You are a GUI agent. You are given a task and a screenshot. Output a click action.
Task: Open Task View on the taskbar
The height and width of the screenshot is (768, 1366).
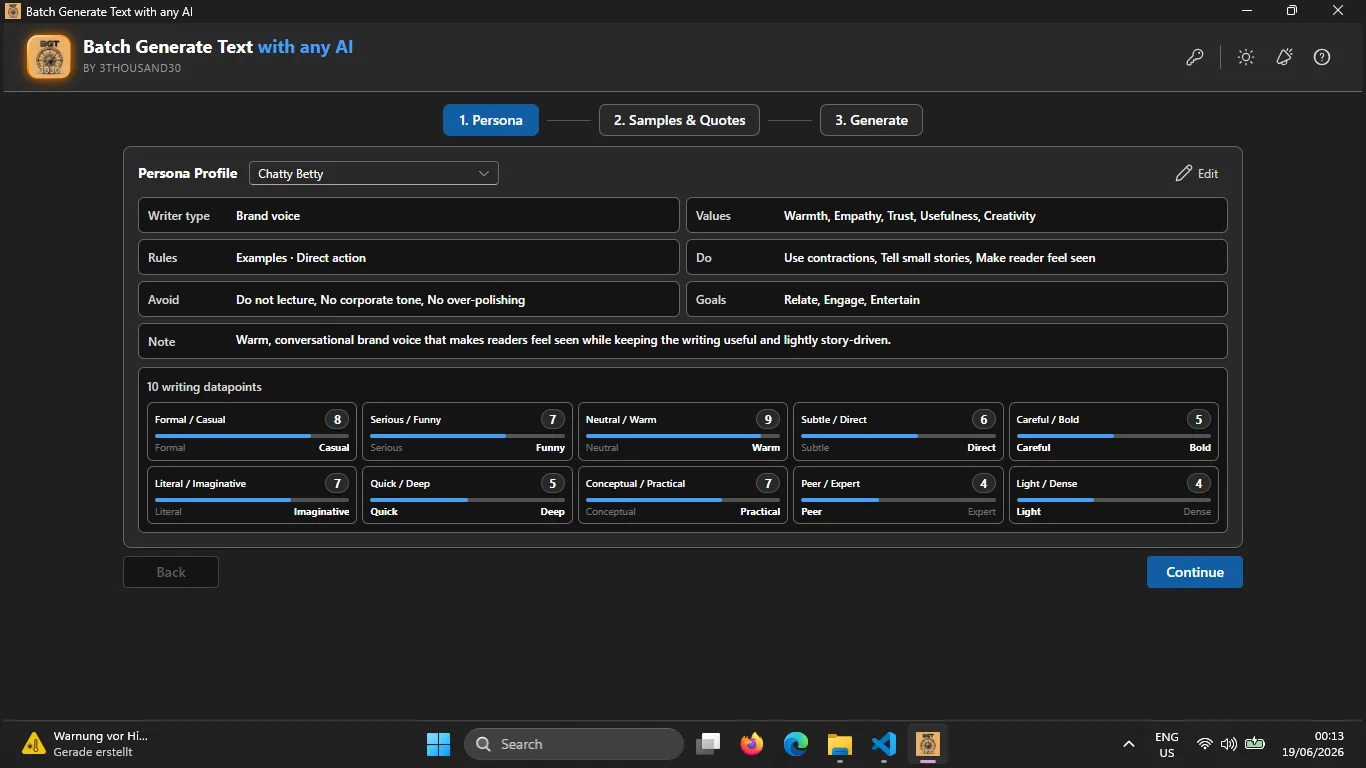(x=709, y=744)
